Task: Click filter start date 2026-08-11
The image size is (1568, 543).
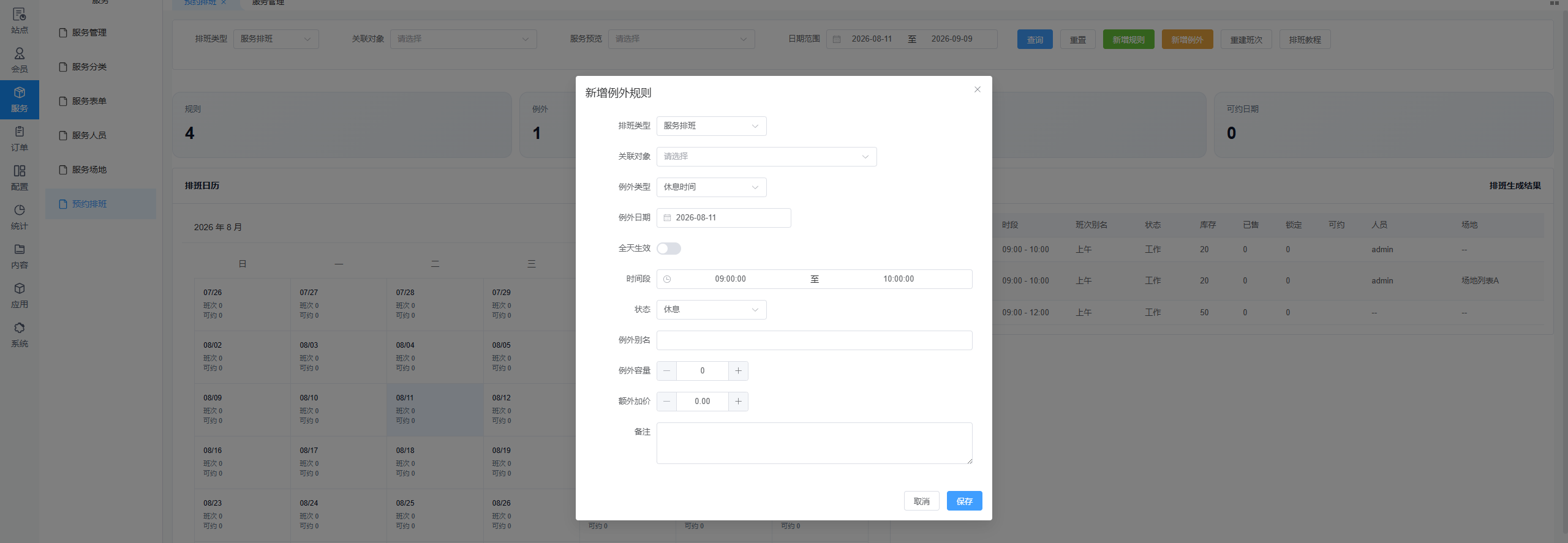Action: (x=872, y=39)
